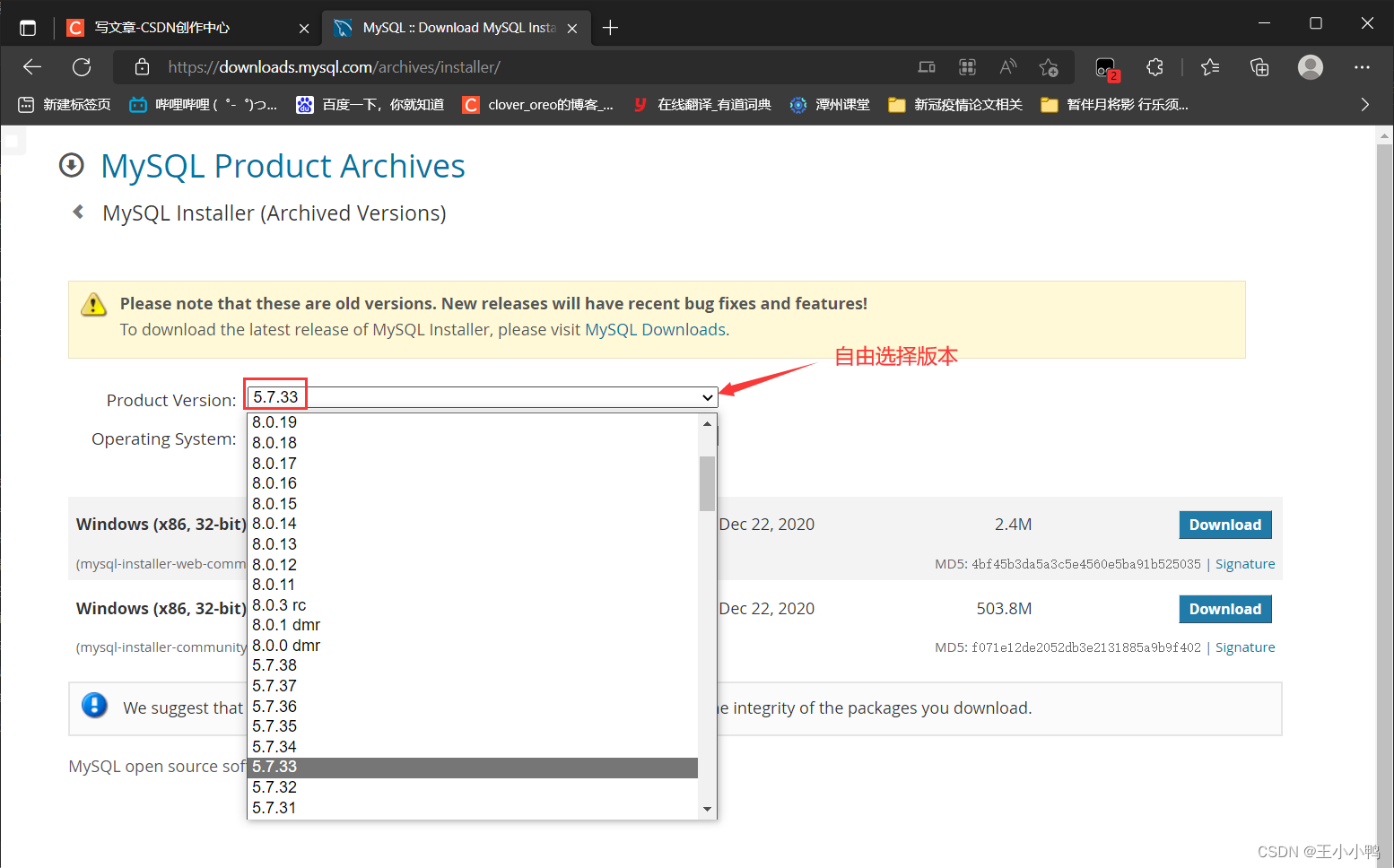The height and width of the screenshot is (868, 1394).
Task: Click version list scrollbar down arrow
Action: [x=707, y=809]
